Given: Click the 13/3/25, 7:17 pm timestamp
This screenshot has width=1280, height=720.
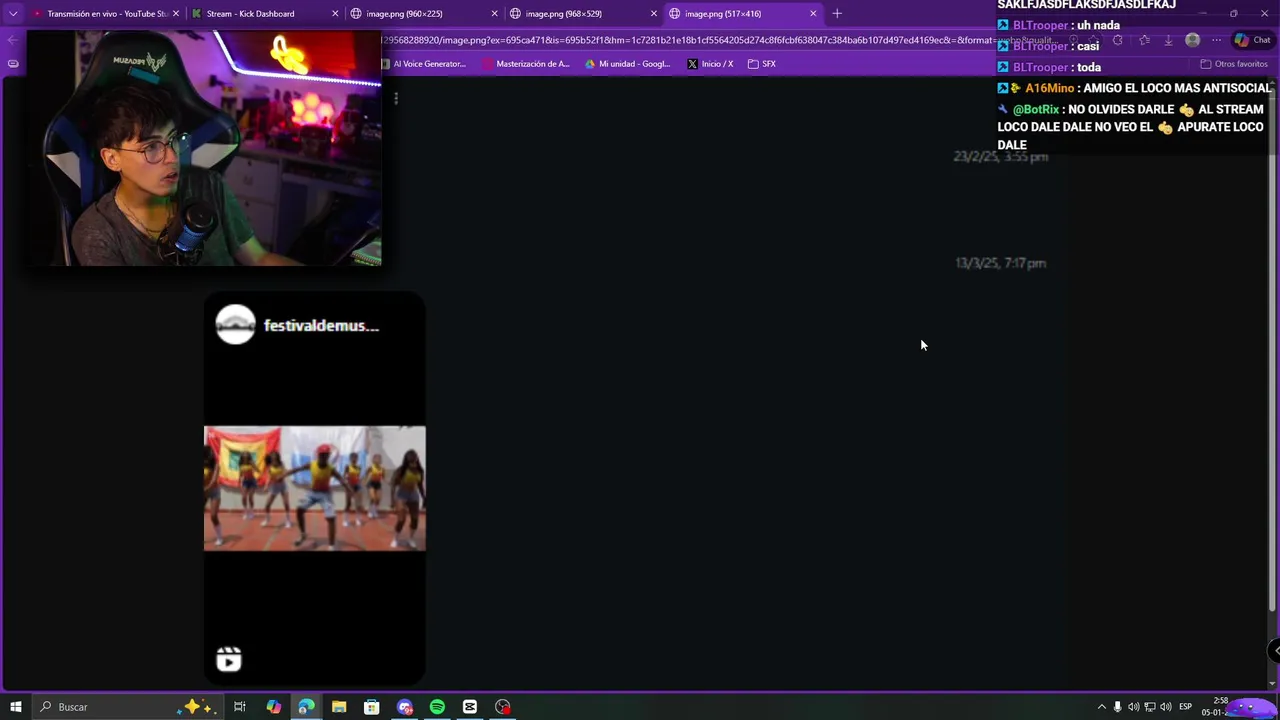Looking at the screenshot, I should 1000,263.
